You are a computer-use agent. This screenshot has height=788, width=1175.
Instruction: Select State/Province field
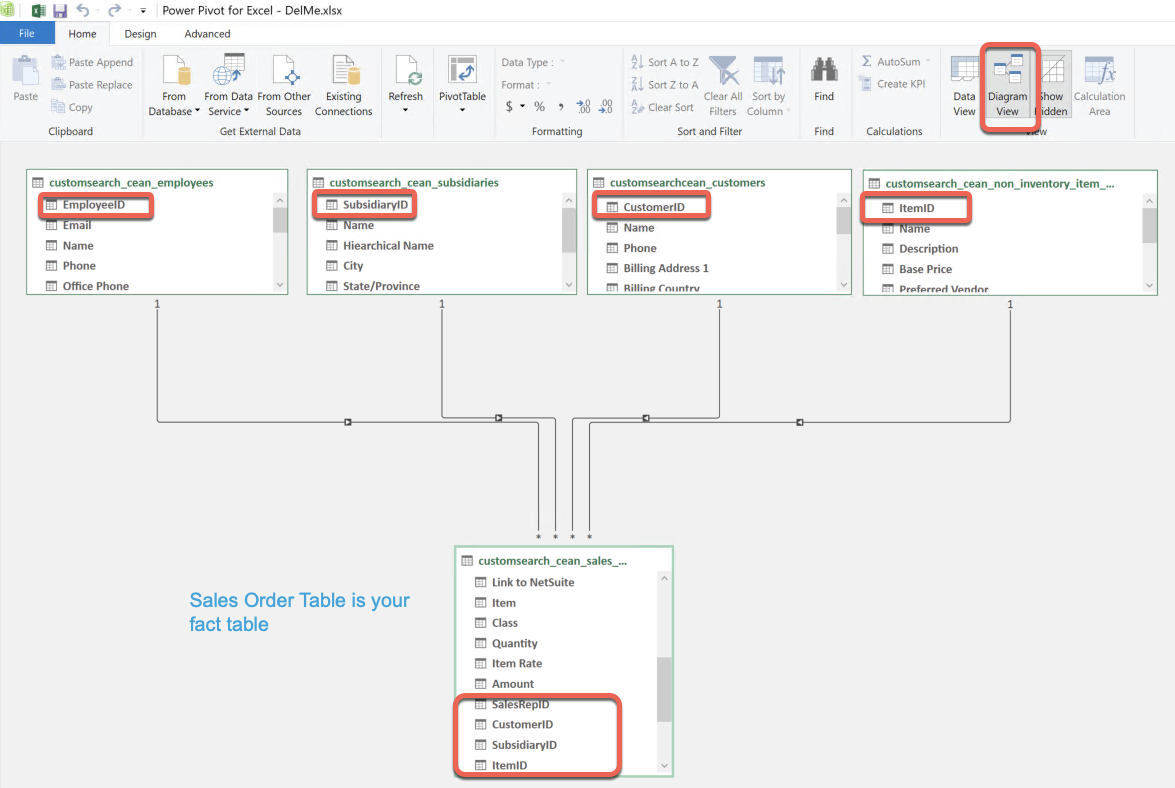(x=381, y=286)
